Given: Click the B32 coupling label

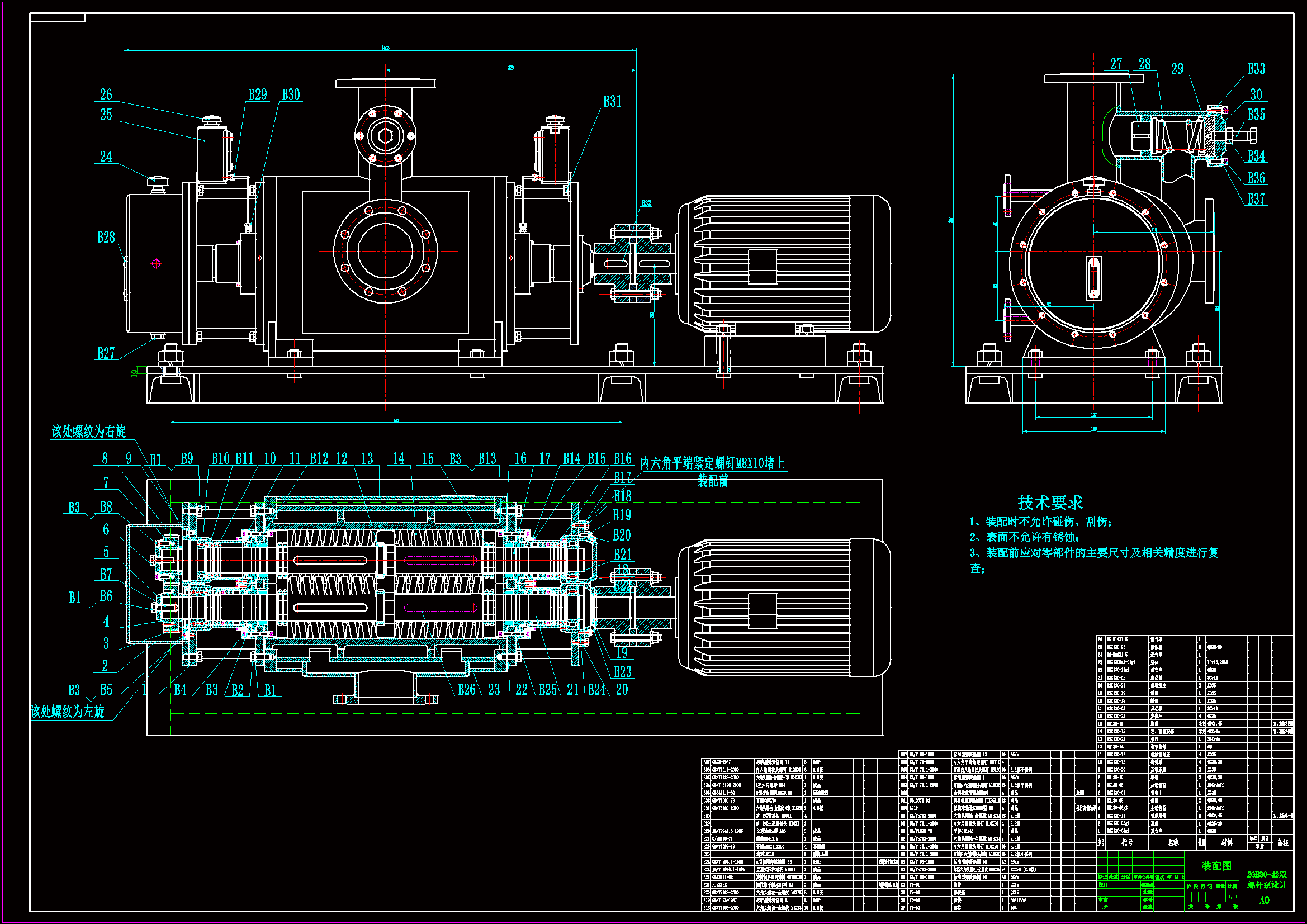Looking at the screenshot, I should pyautogui.click(x=646, y=203).
